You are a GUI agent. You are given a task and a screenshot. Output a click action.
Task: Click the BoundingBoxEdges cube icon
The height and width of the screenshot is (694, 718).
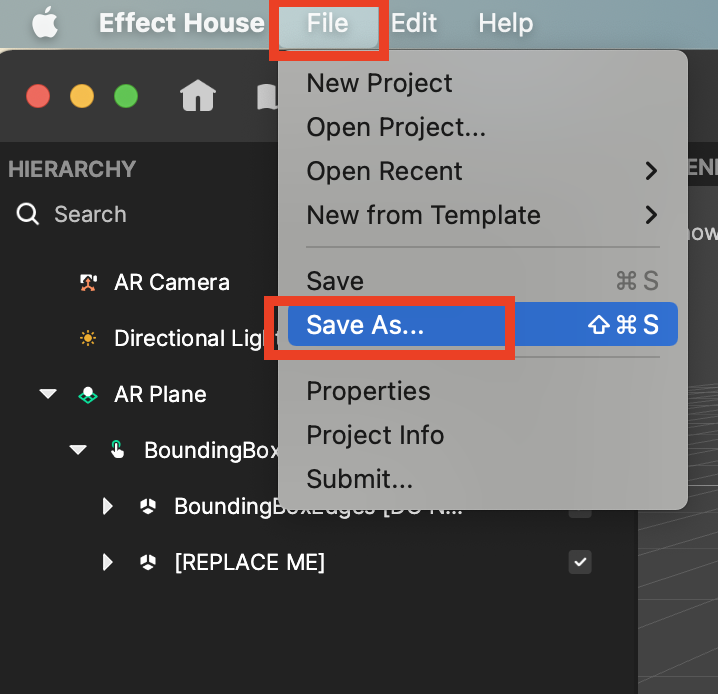click(148, 507)
